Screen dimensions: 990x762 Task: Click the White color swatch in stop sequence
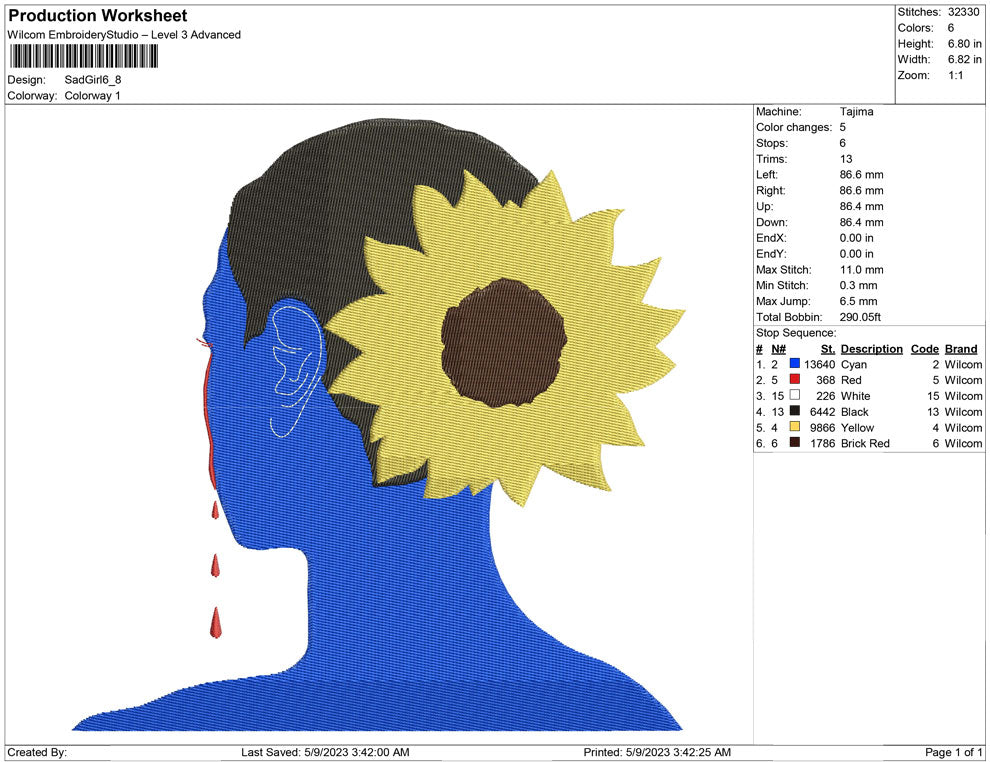click(x=795, y=395)
